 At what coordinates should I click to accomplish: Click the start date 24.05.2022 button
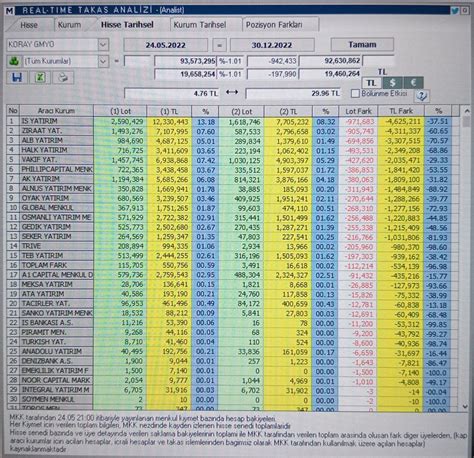[x=165, y=45]
